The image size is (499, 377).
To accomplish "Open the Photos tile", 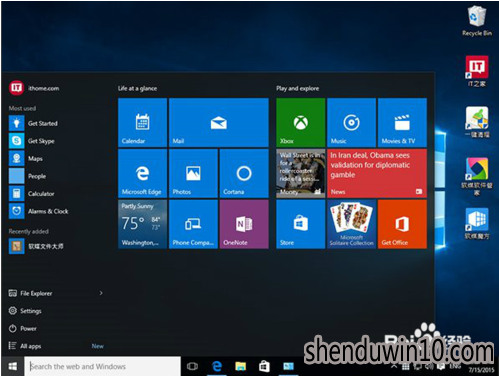I will click(x=193, y=173).
